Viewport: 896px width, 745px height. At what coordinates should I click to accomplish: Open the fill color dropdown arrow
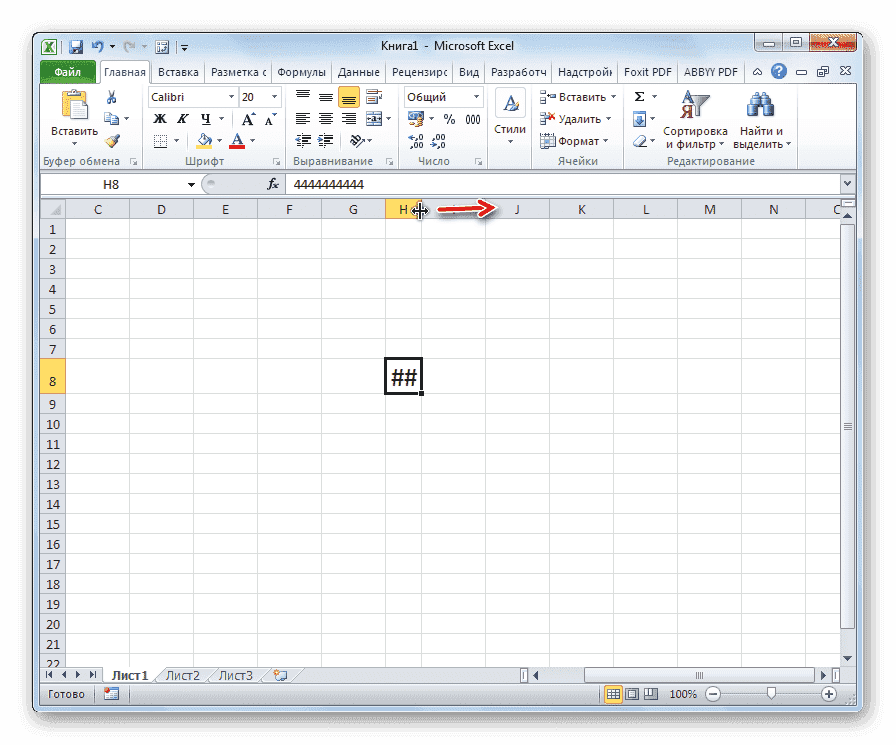(x=219, y=140)
